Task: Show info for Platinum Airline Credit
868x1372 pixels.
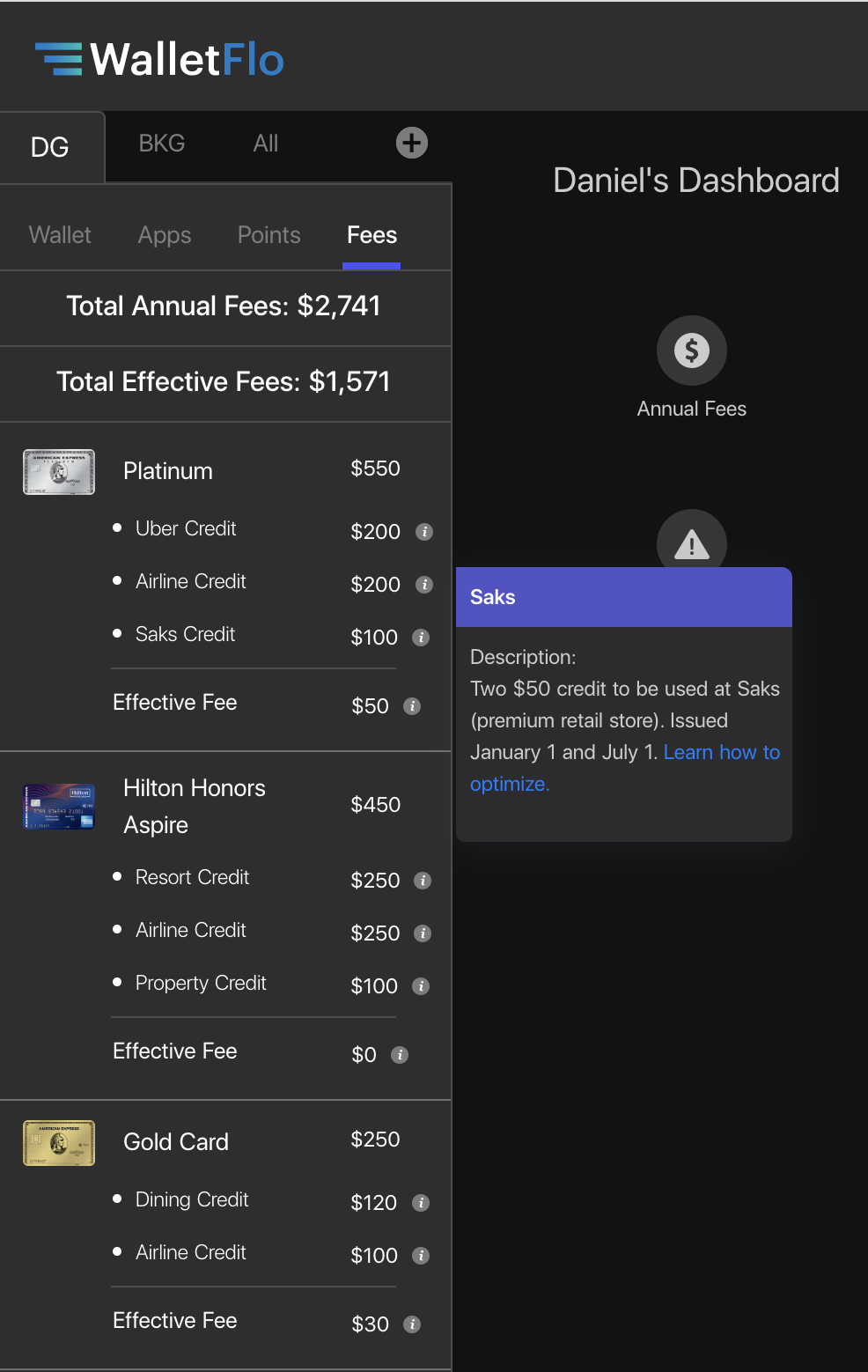Action: click(x=424, y=585)
